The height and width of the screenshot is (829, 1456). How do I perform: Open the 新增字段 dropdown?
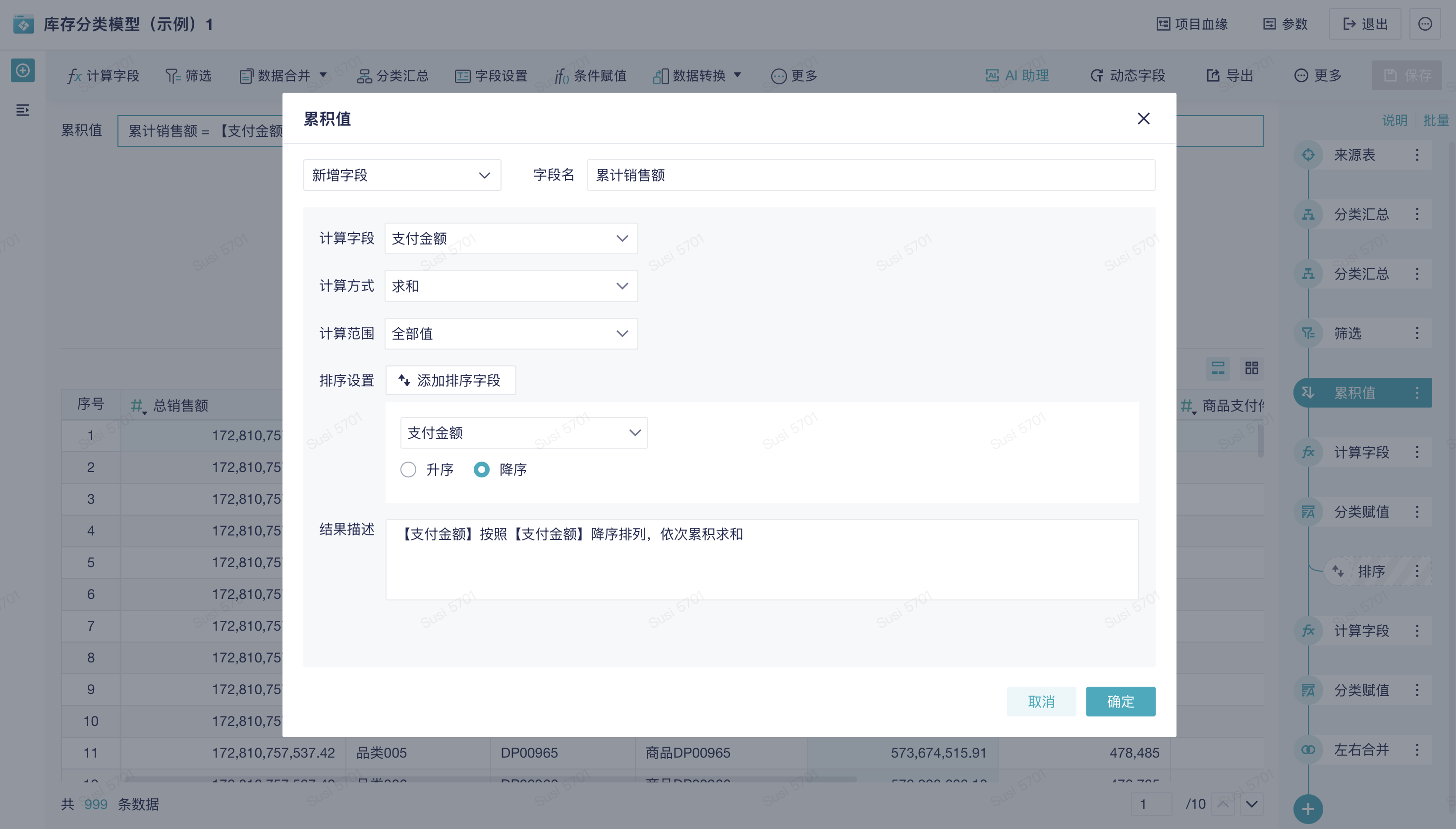402,176
